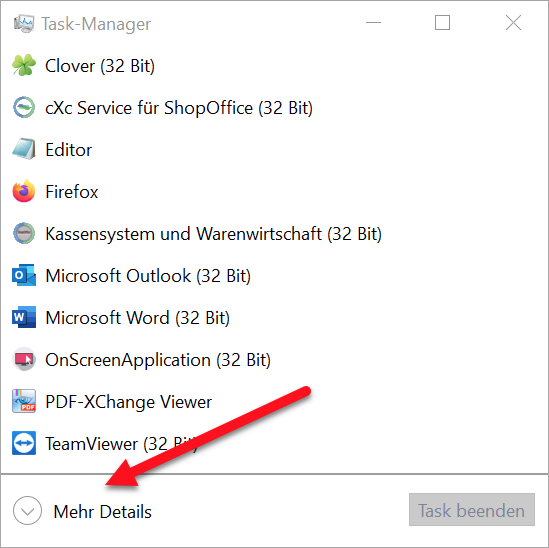Click the Task beenden button
Screen dimensions: 549x548
(472, 510)
